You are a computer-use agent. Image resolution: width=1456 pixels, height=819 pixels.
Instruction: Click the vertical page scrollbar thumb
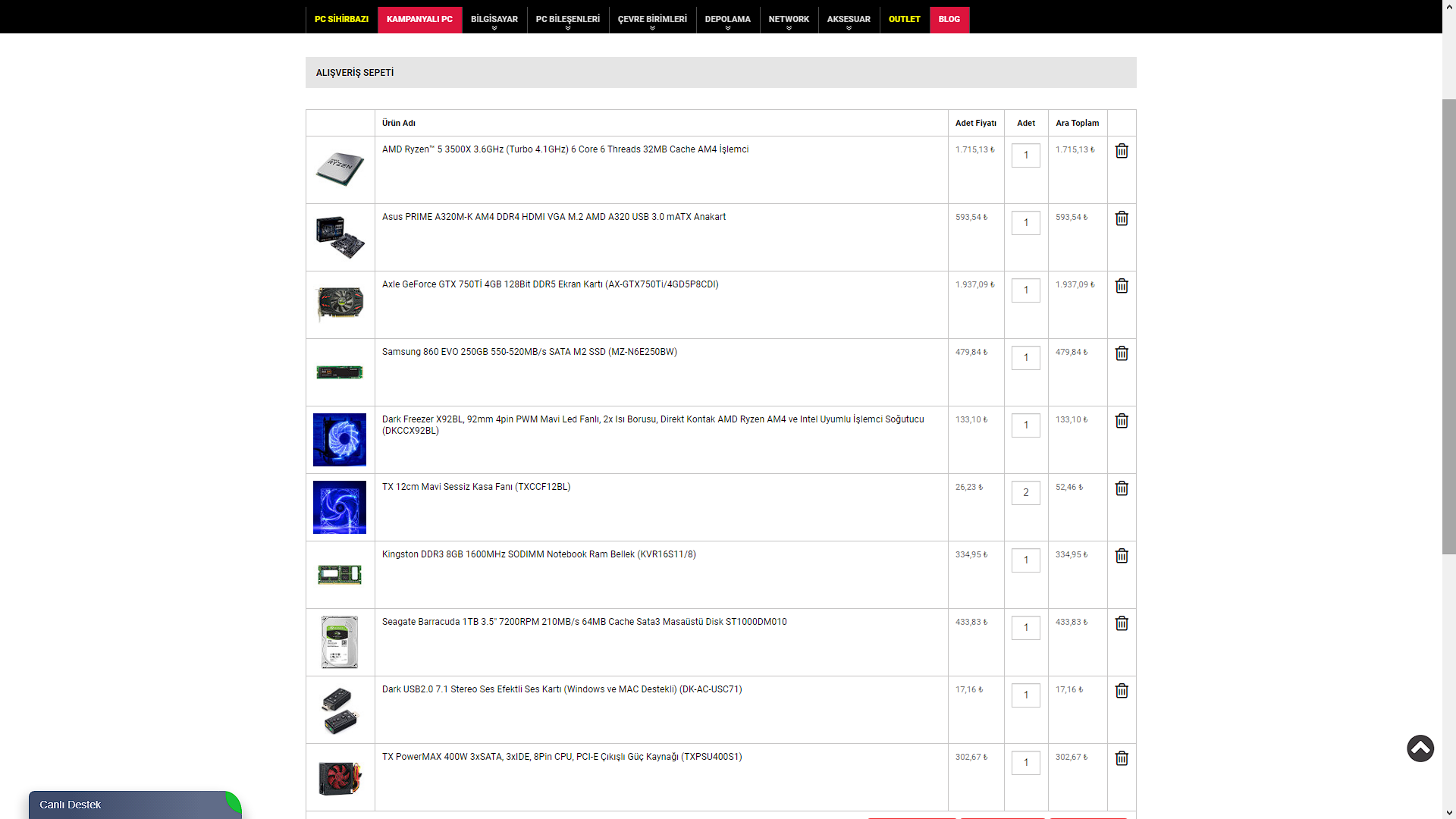pos(1448,326)
